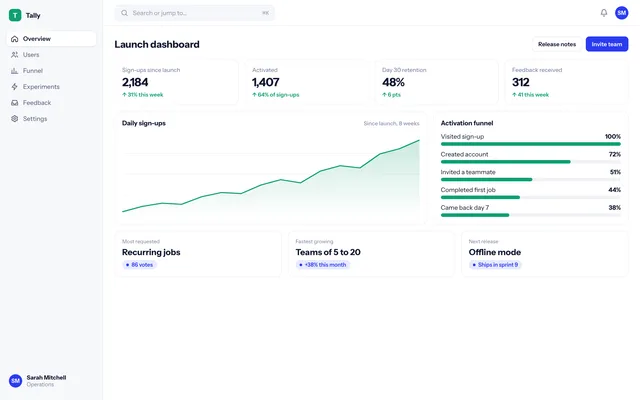Open the SM avatar in top bar
640x400 pixels.
coord(621,13)
